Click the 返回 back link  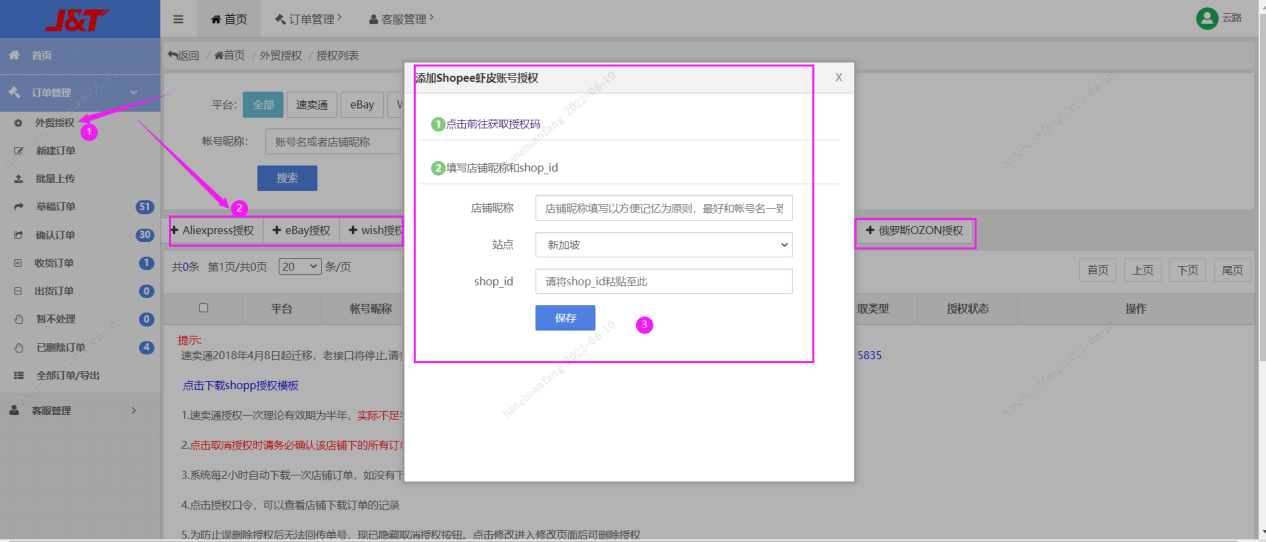[184, 56]
